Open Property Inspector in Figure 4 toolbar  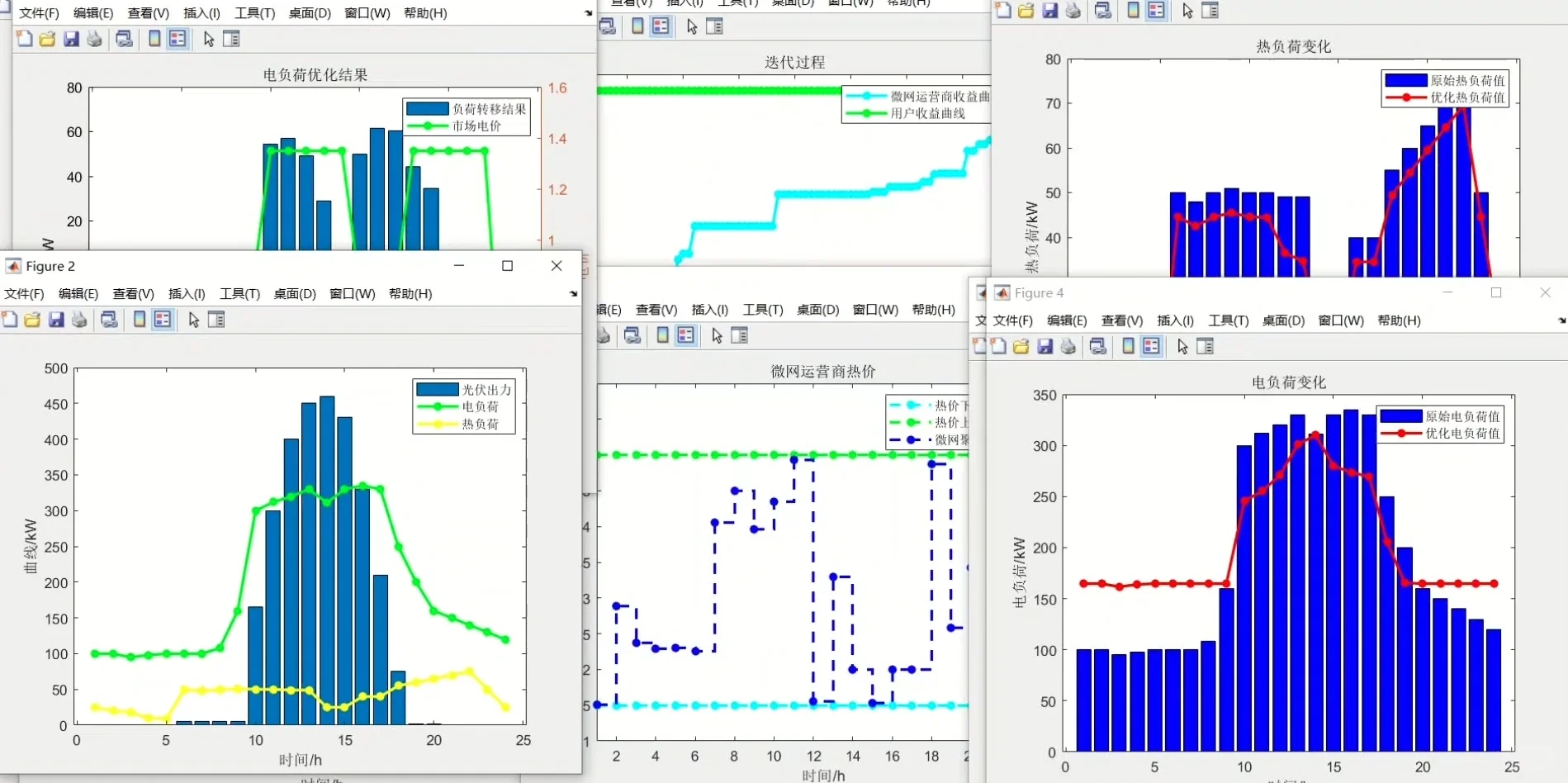[1206, 347]
